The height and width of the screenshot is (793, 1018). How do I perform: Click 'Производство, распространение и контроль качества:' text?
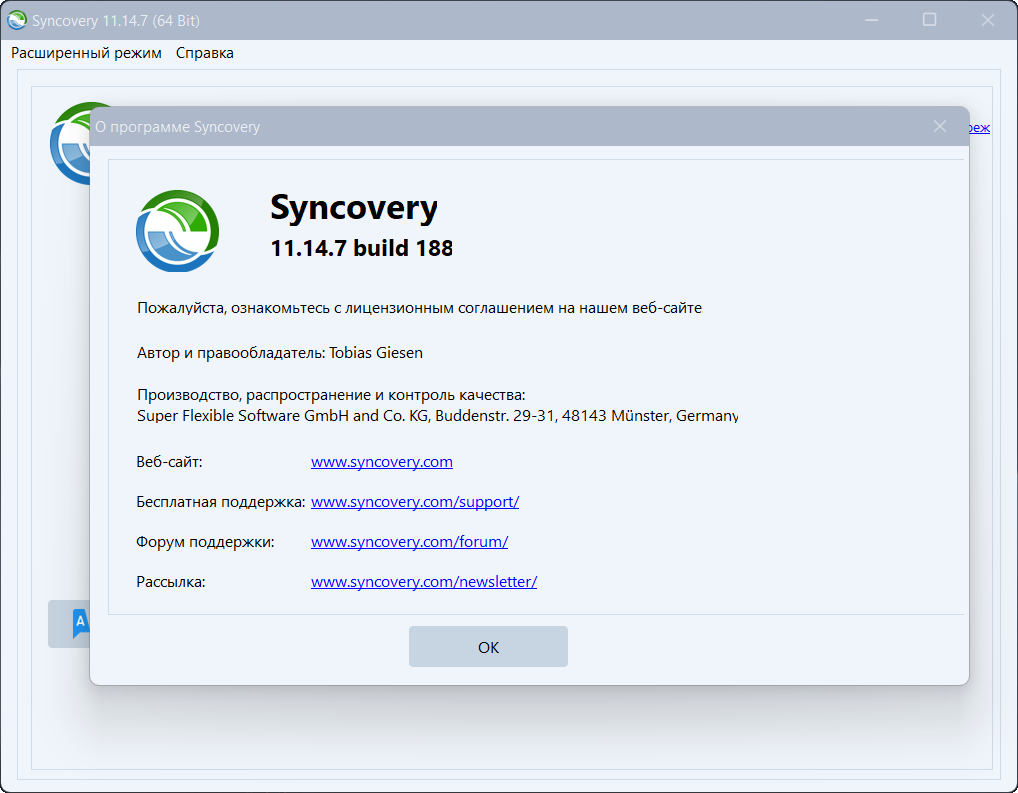tap(331, 395)
